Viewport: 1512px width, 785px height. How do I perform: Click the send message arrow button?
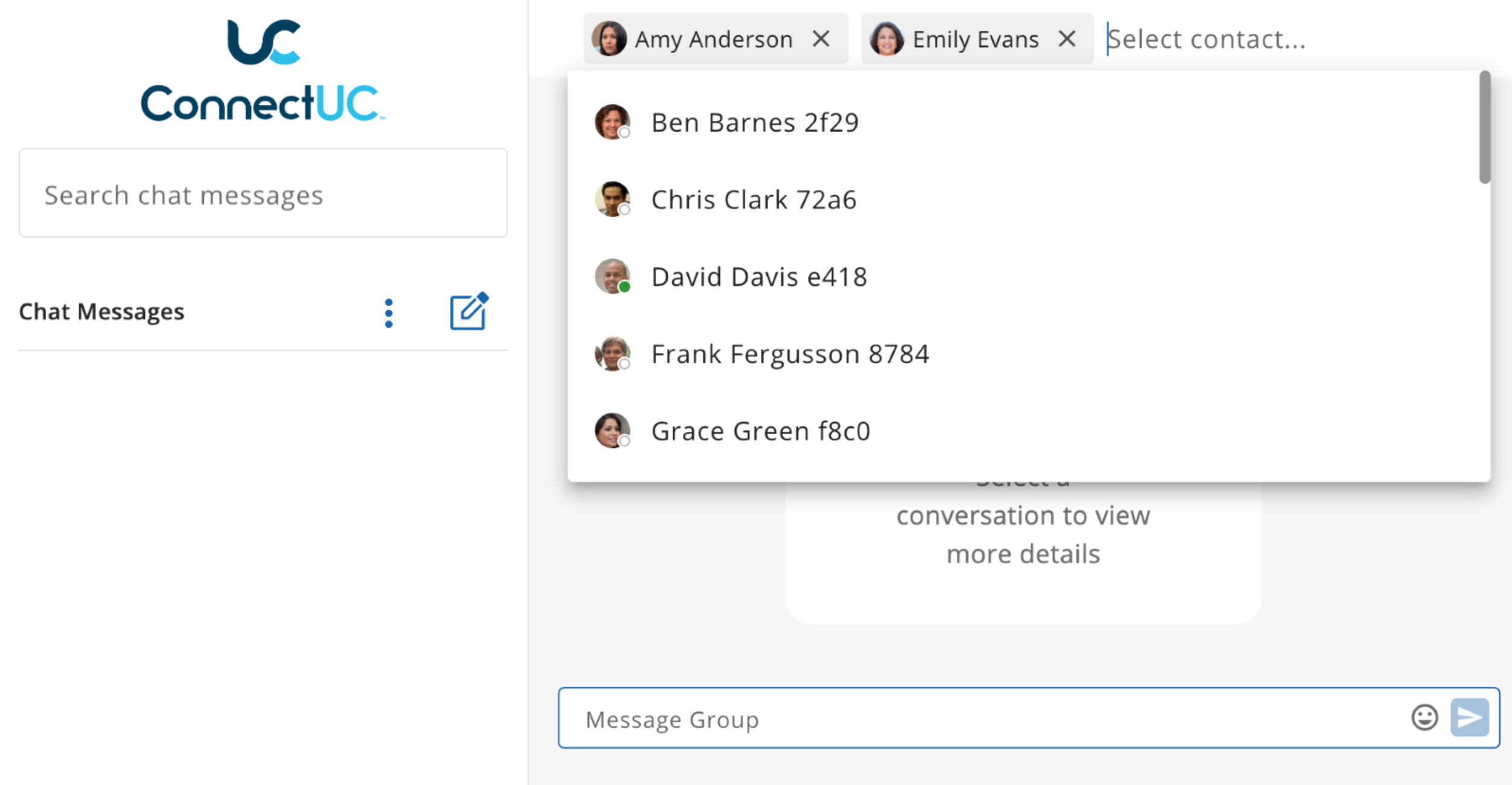[1470, 718]
